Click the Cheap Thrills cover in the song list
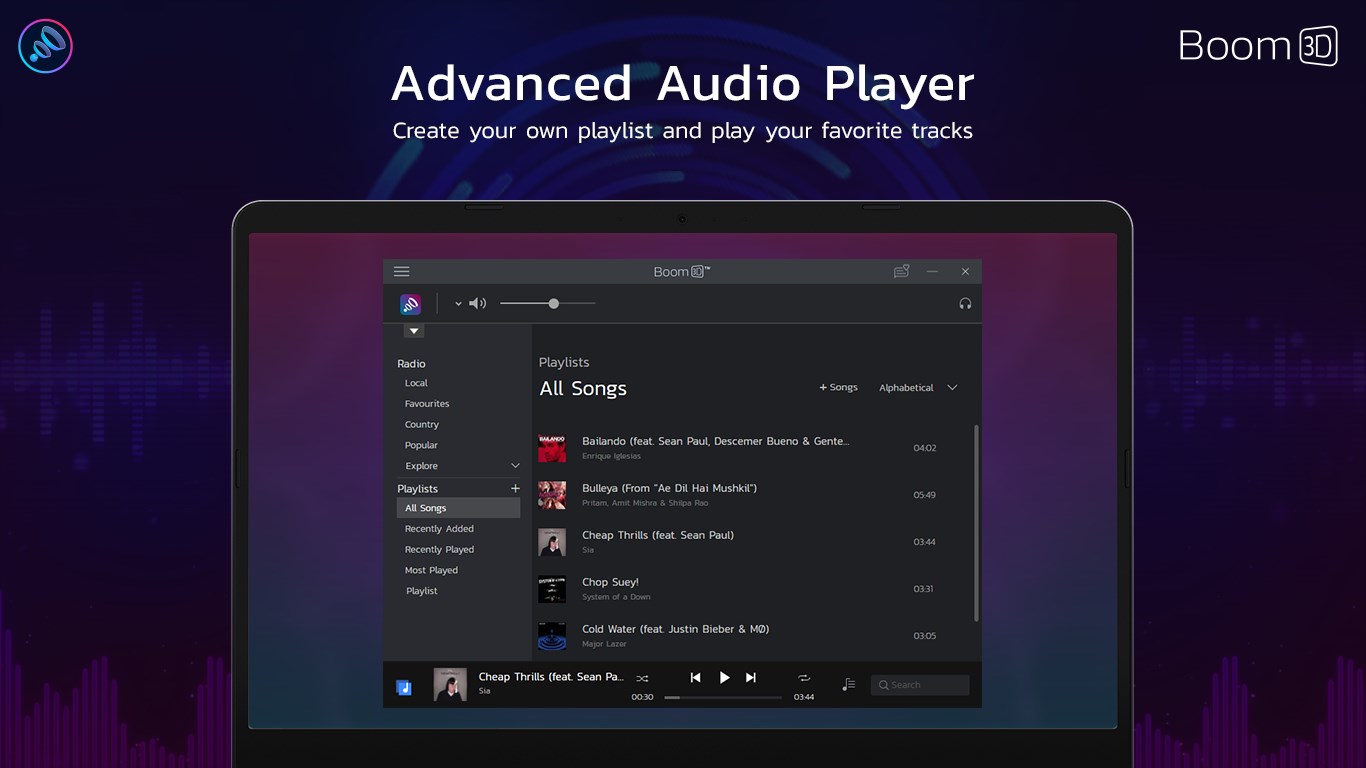This screenshot has height=768, width=1366. pyautogui.click(x=552, y=542)
